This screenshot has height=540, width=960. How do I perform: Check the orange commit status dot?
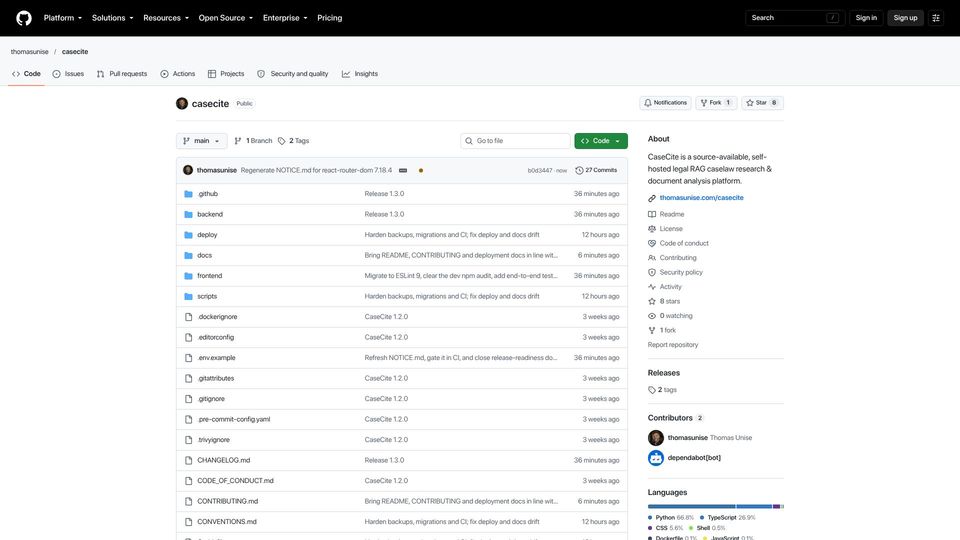coord(421,170)
